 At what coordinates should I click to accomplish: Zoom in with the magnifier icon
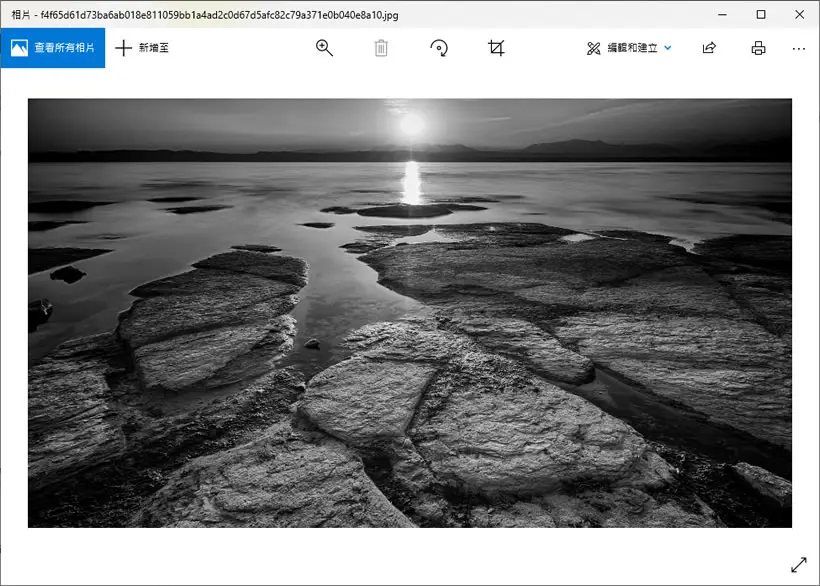(x=324, y=48)
